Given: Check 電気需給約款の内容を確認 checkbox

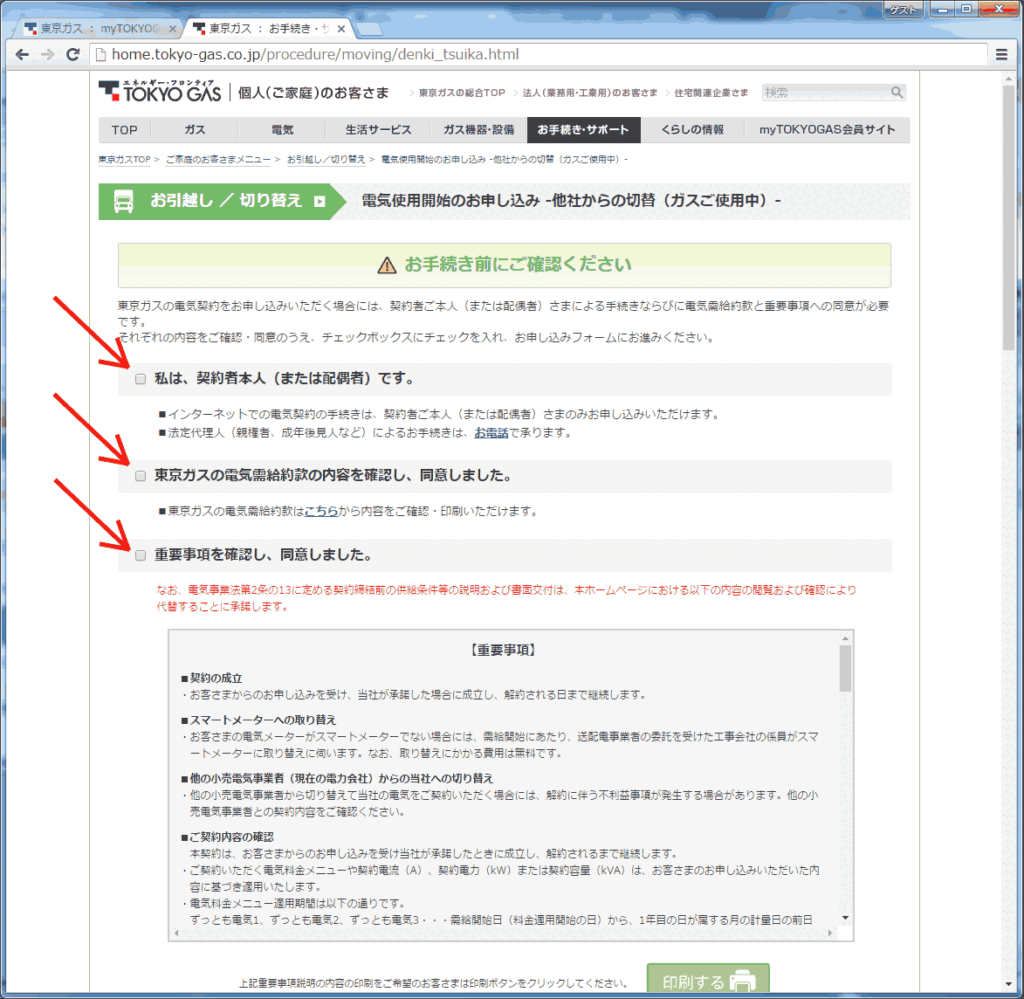Looking at the screenshot, I should [140, 476].
